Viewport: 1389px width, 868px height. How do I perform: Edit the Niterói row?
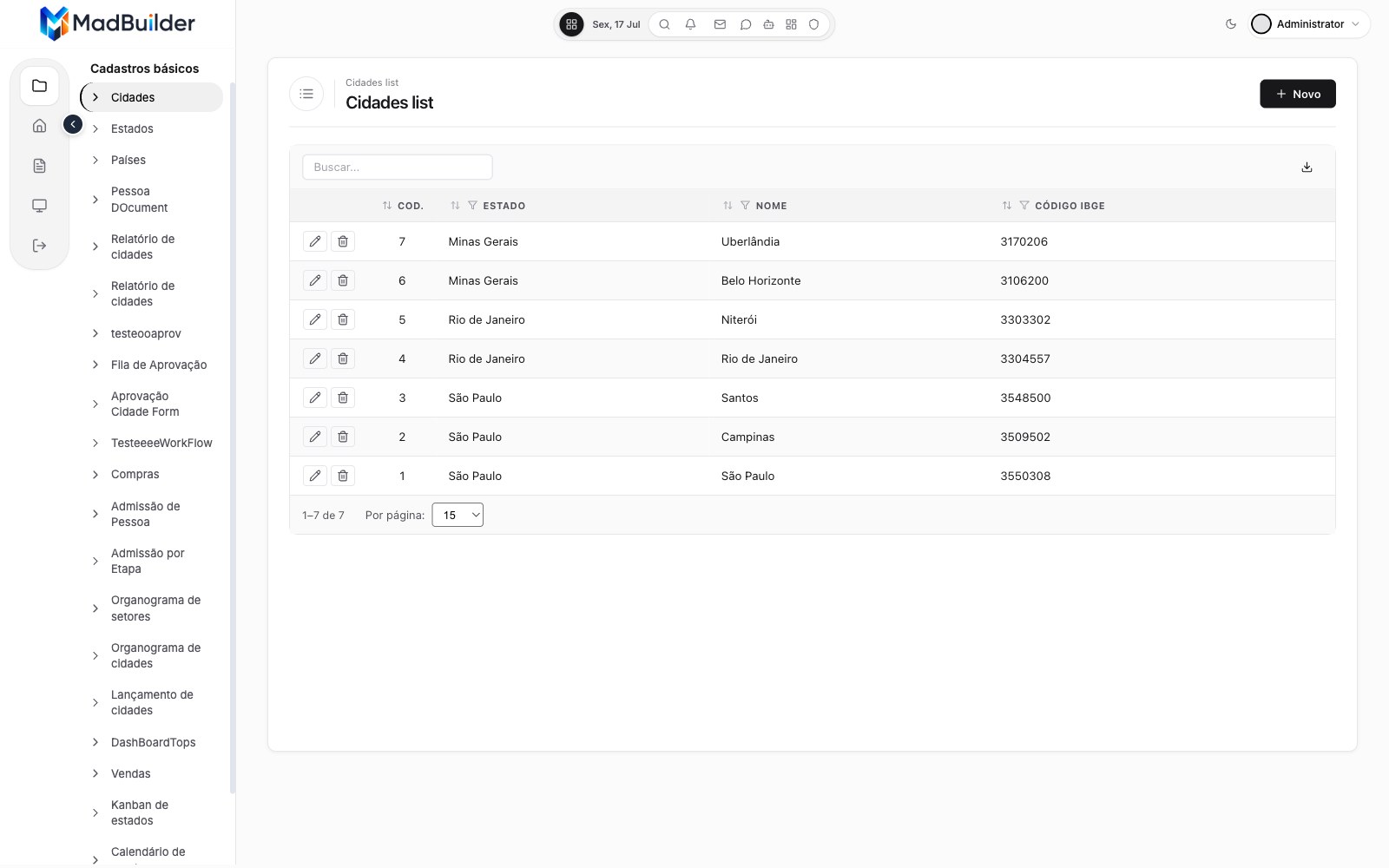[x=315, y=319]
